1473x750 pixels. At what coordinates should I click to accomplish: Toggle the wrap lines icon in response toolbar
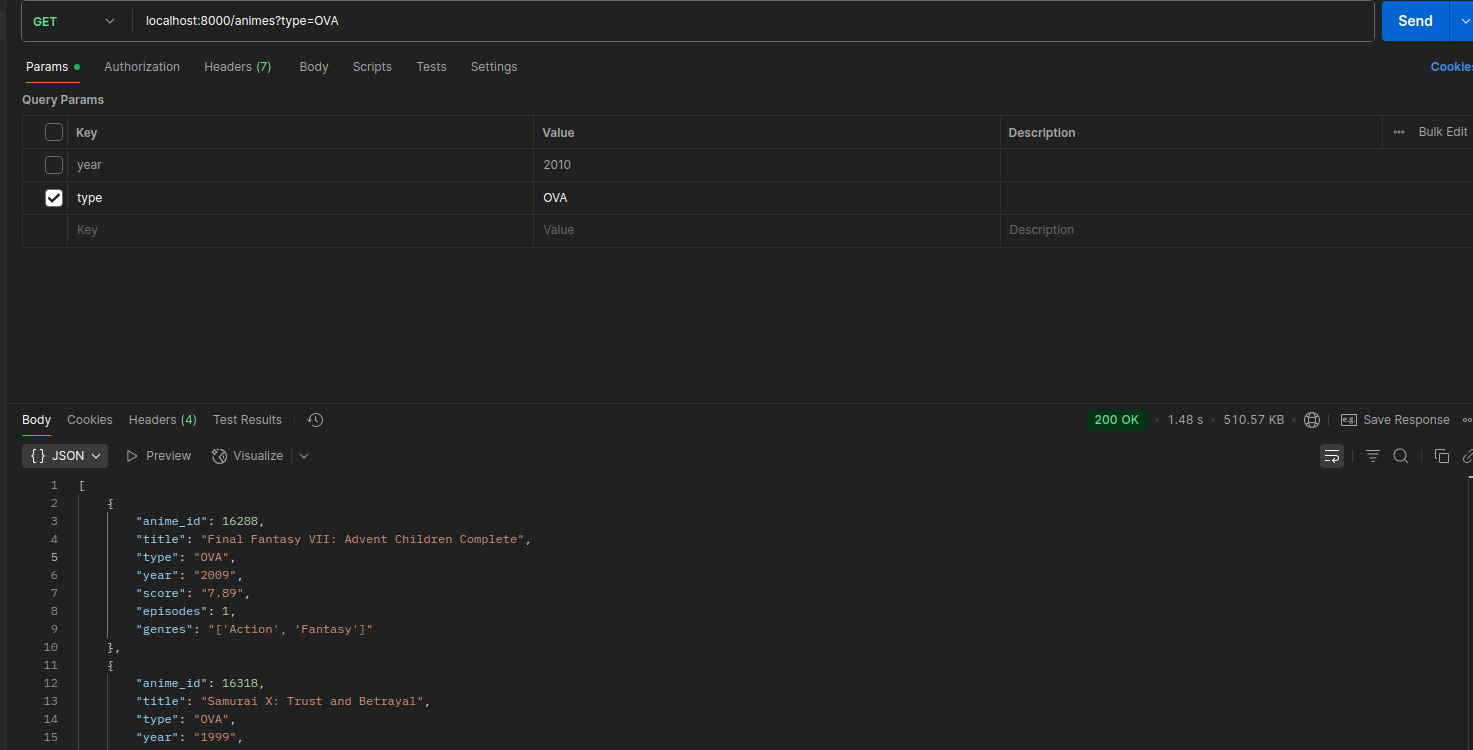click(1331, 456)
